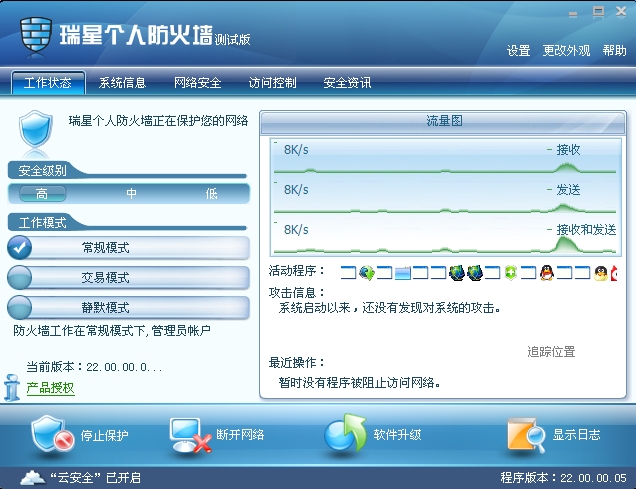Click the “云安全” 已开启 status text
Image resolution: width=636 pixels, height=489 pixels.
pos(95,478)
